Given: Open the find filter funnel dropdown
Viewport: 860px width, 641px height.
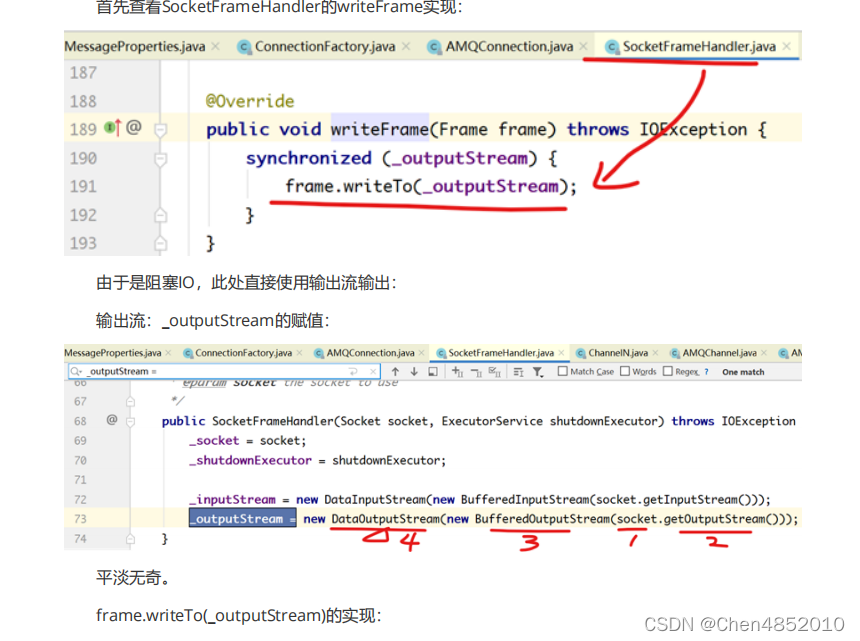Looking at the screenshot, I should [x=538, y=372].
